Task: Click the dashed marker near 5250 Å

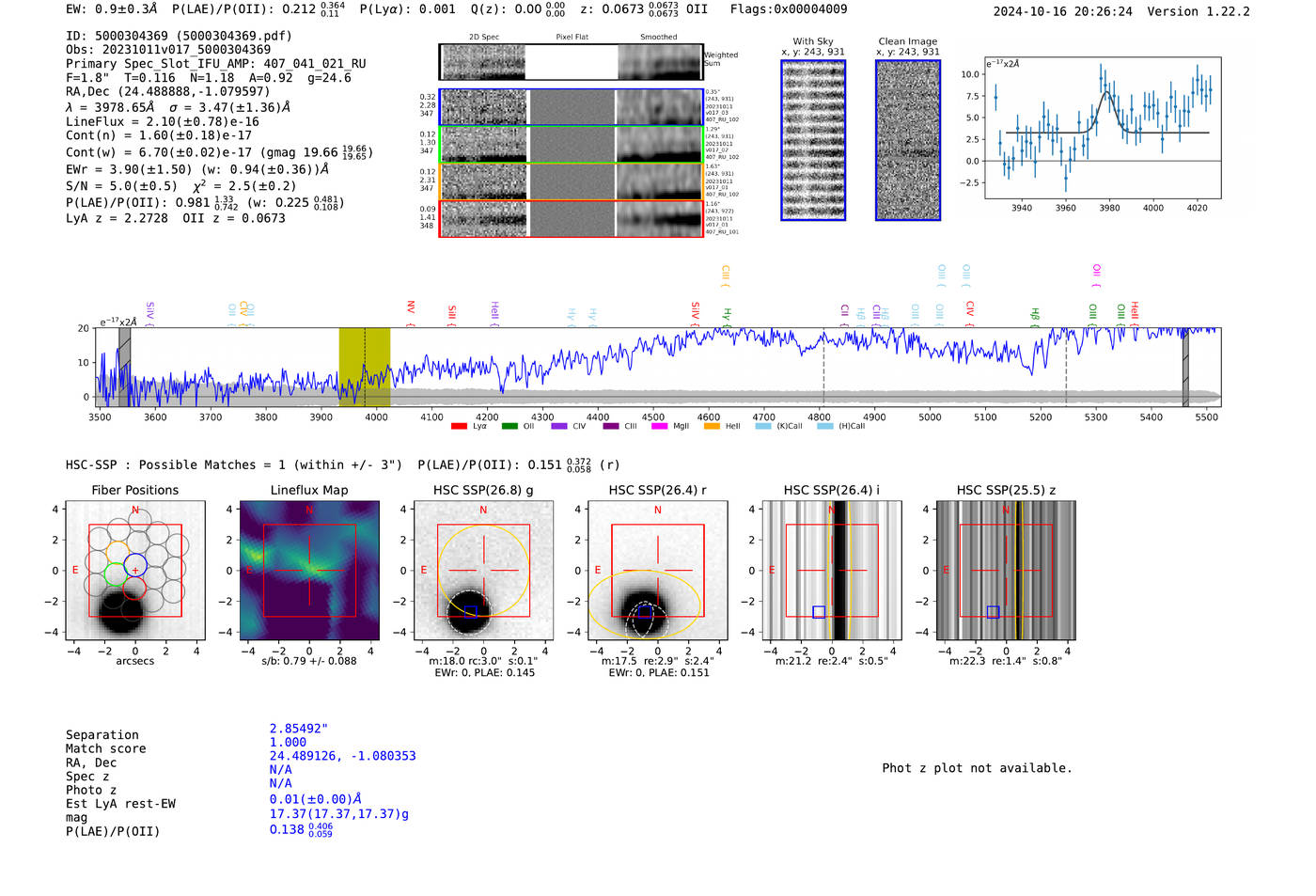Action: (x=1066, y=369)
